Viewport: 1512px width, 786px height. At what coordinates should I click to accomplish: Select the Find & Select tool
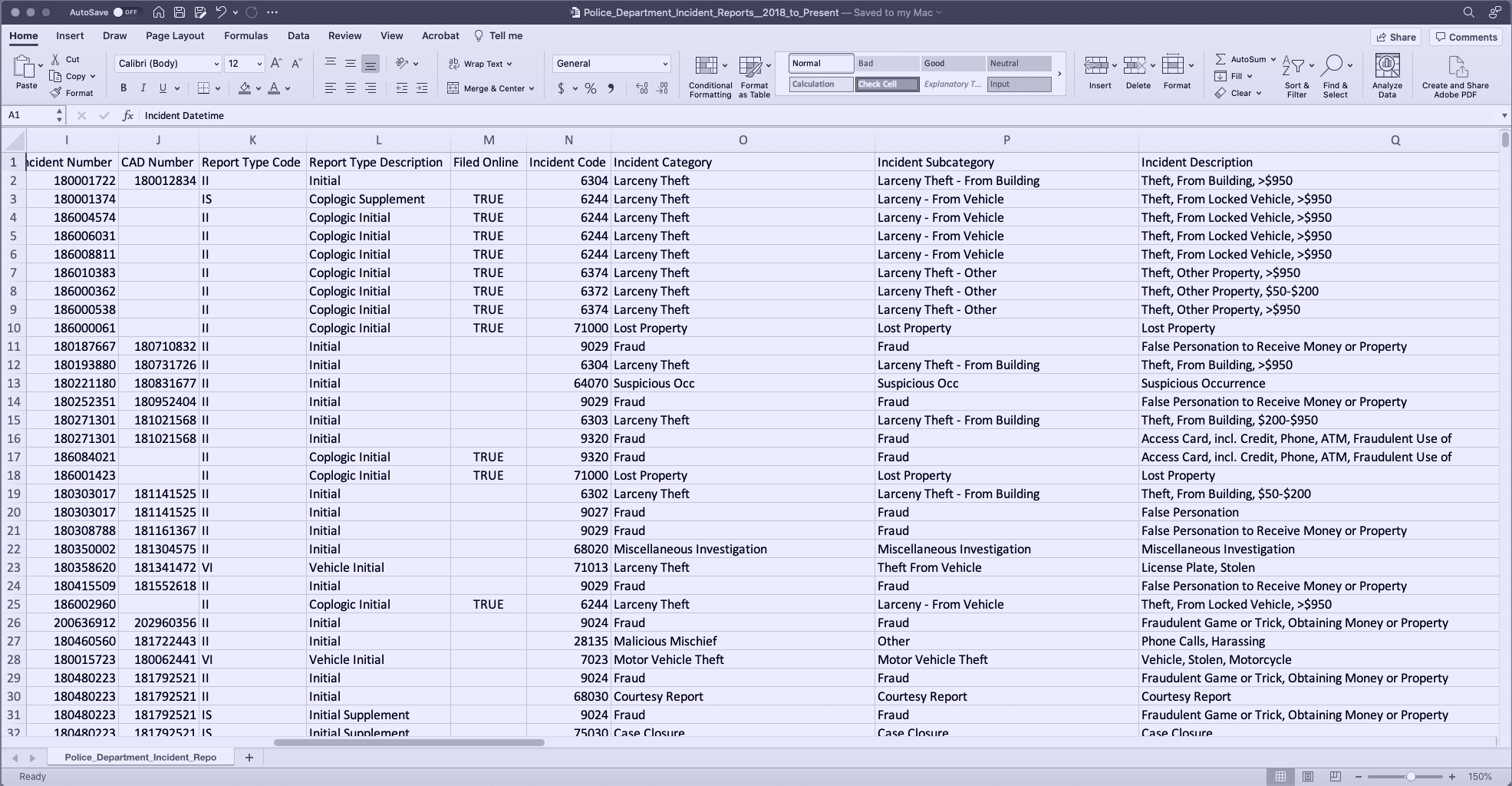1336,75
